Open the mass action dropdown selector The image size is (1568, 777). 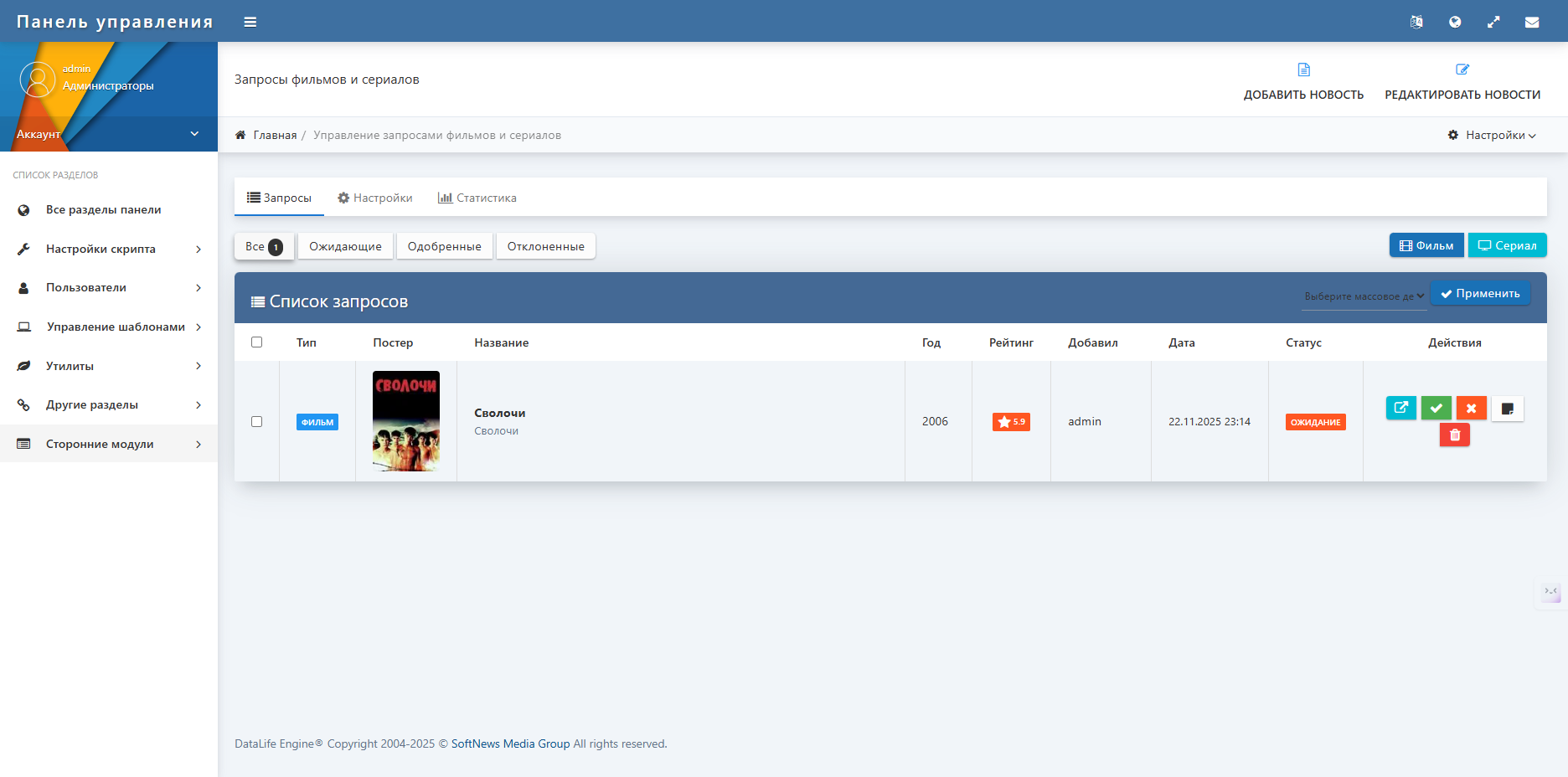tap(1364, 296)
